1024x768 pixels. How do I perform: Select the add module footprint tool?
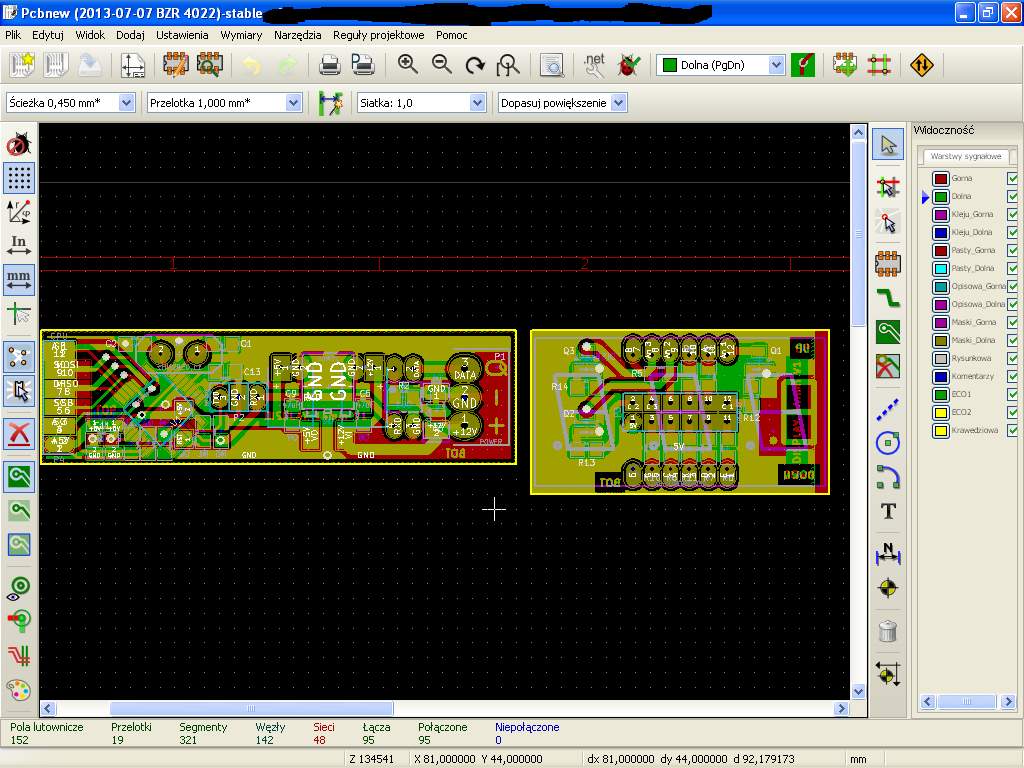tap(888, 264)
